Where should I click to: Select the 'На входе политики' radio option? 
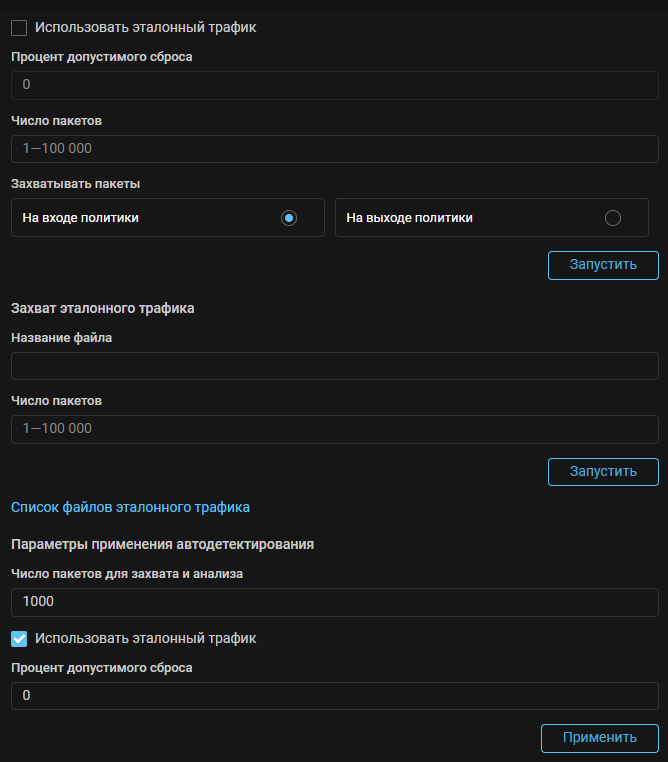pos(289,218)
